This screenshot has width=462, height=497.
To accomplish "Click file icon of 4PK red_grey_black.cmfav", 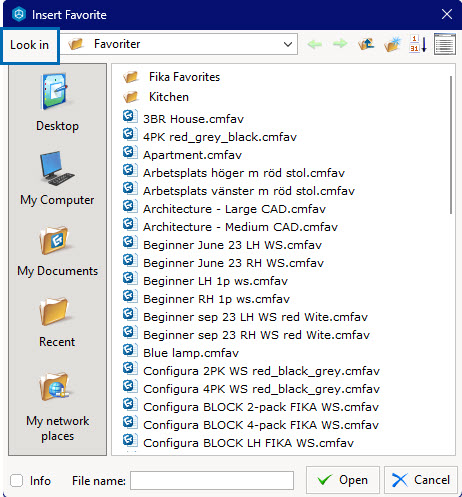I will [x=130, y=135].
